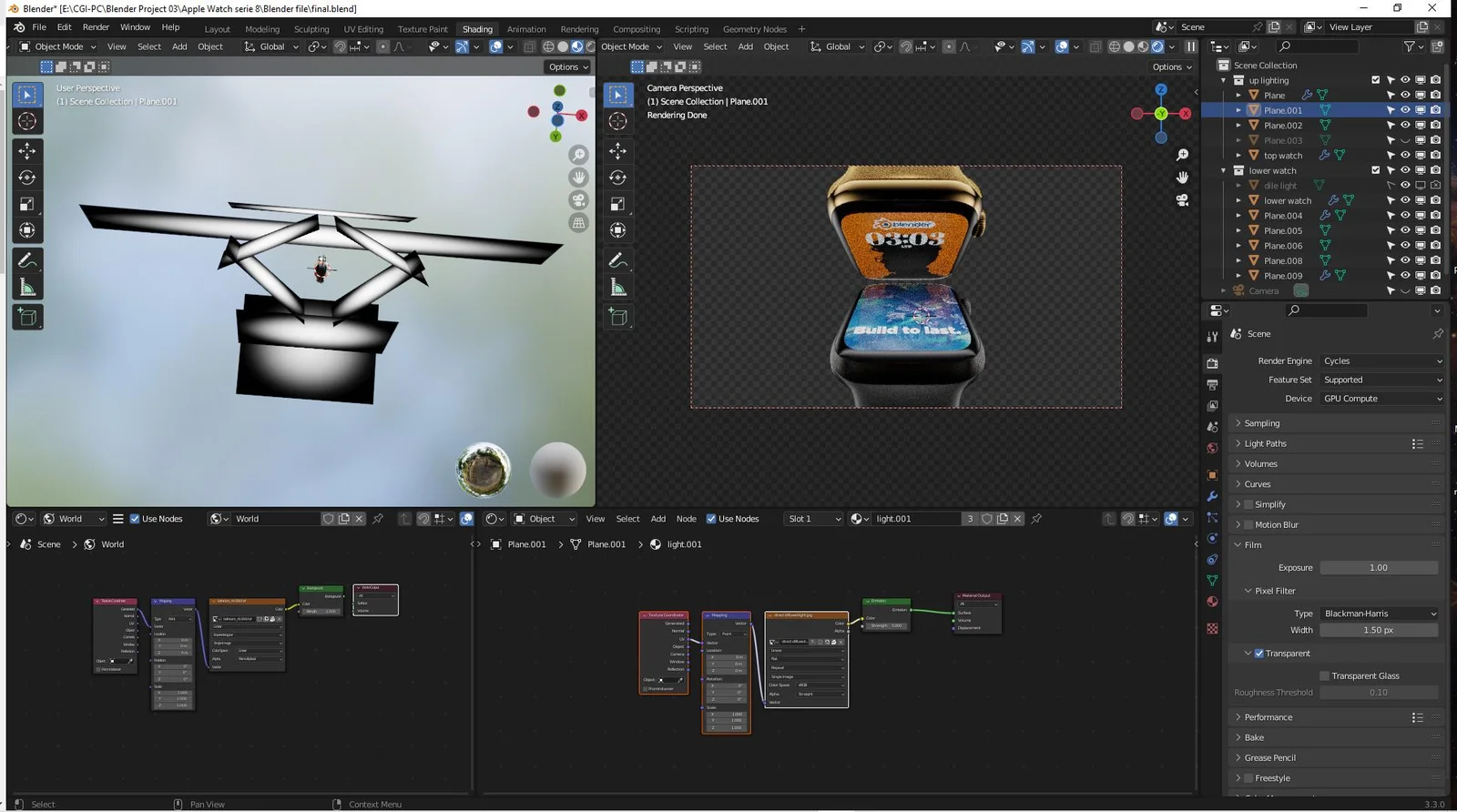Viewport: 1457px width, 812px height.
Task: Switch to the Compositing workspace tab
Action: [x=637, y=29]
